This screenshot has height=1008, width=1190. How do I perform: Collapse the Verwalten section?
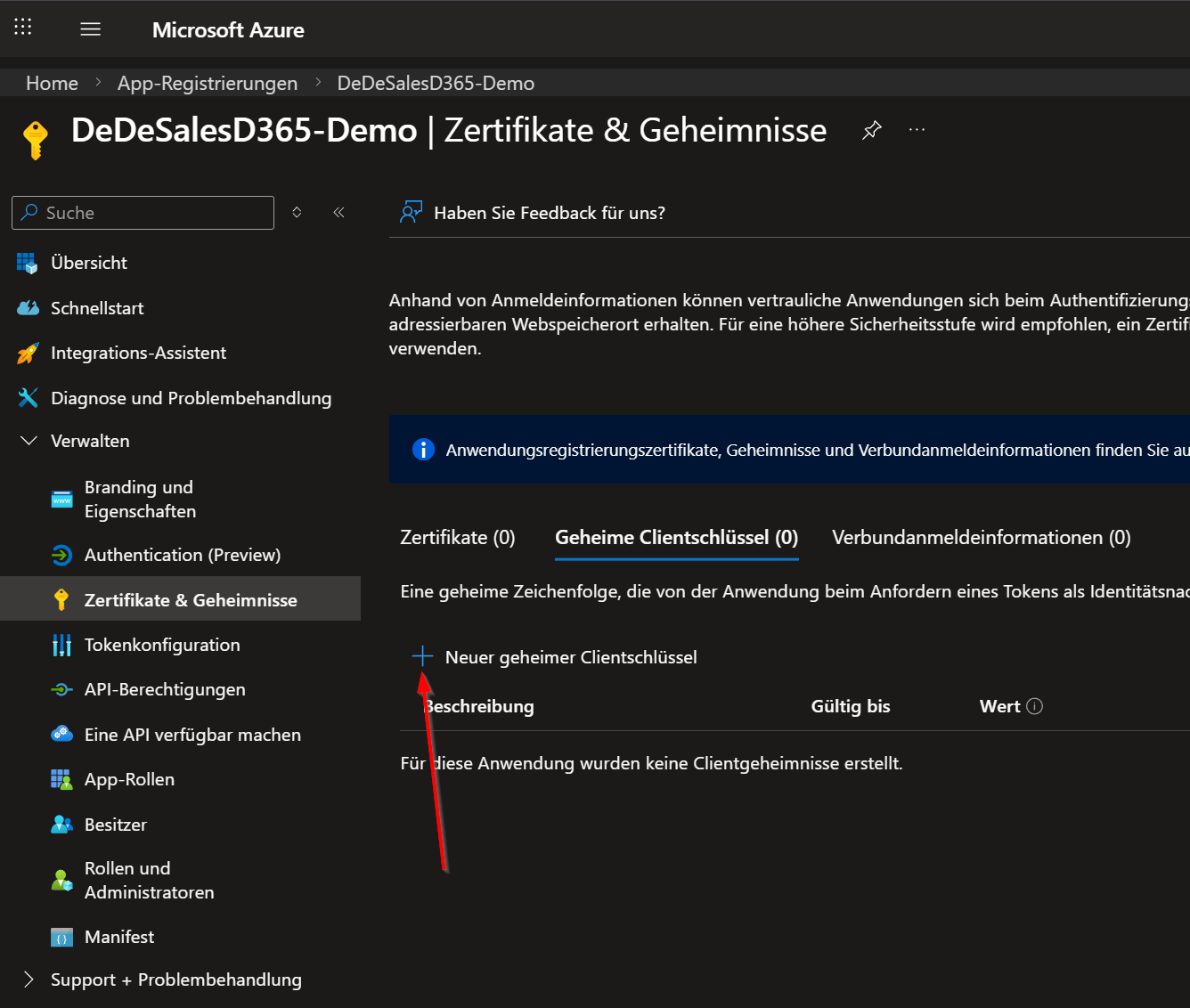coord(29,441)
